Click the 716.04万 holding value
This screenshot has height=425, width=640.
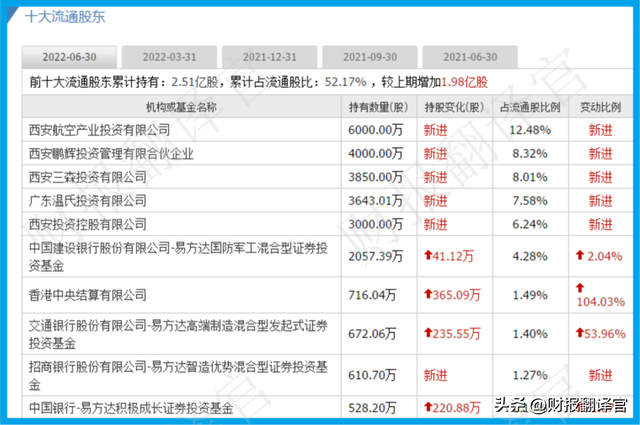(x=372, y=295)
